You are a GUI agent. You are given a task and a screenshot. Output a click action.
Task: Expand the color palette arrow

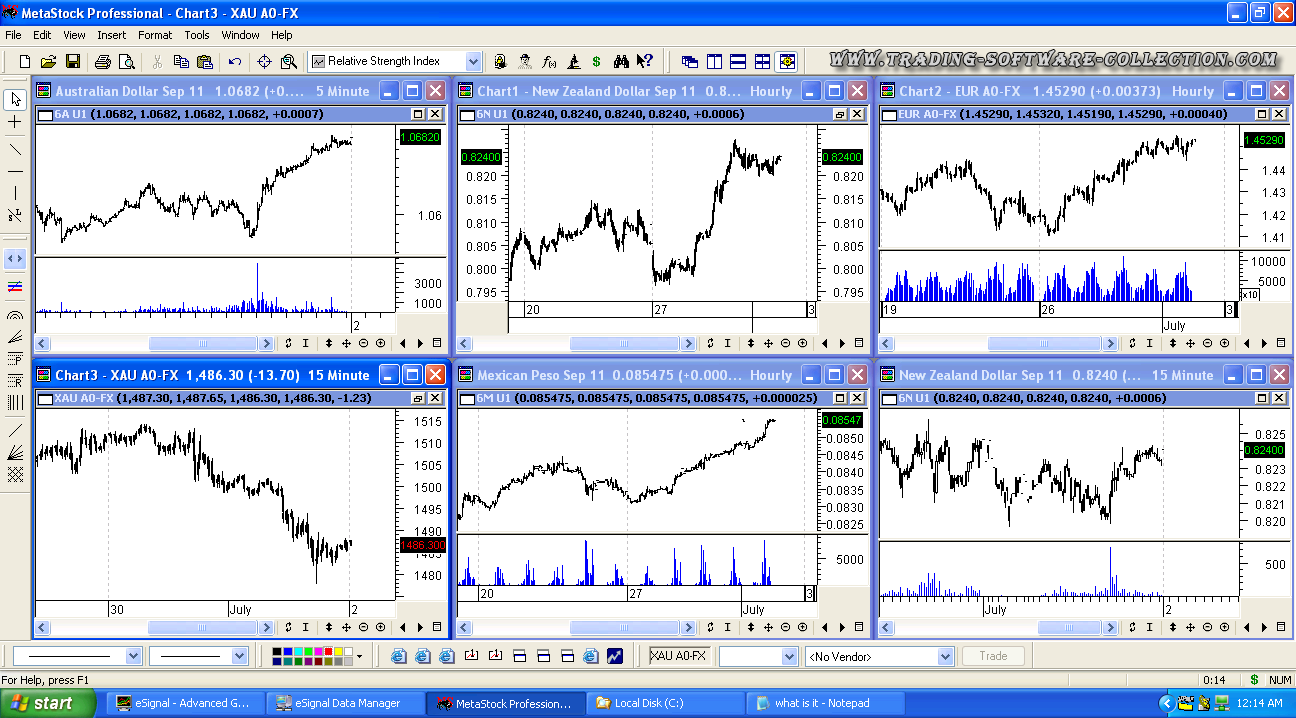point(360,656)
